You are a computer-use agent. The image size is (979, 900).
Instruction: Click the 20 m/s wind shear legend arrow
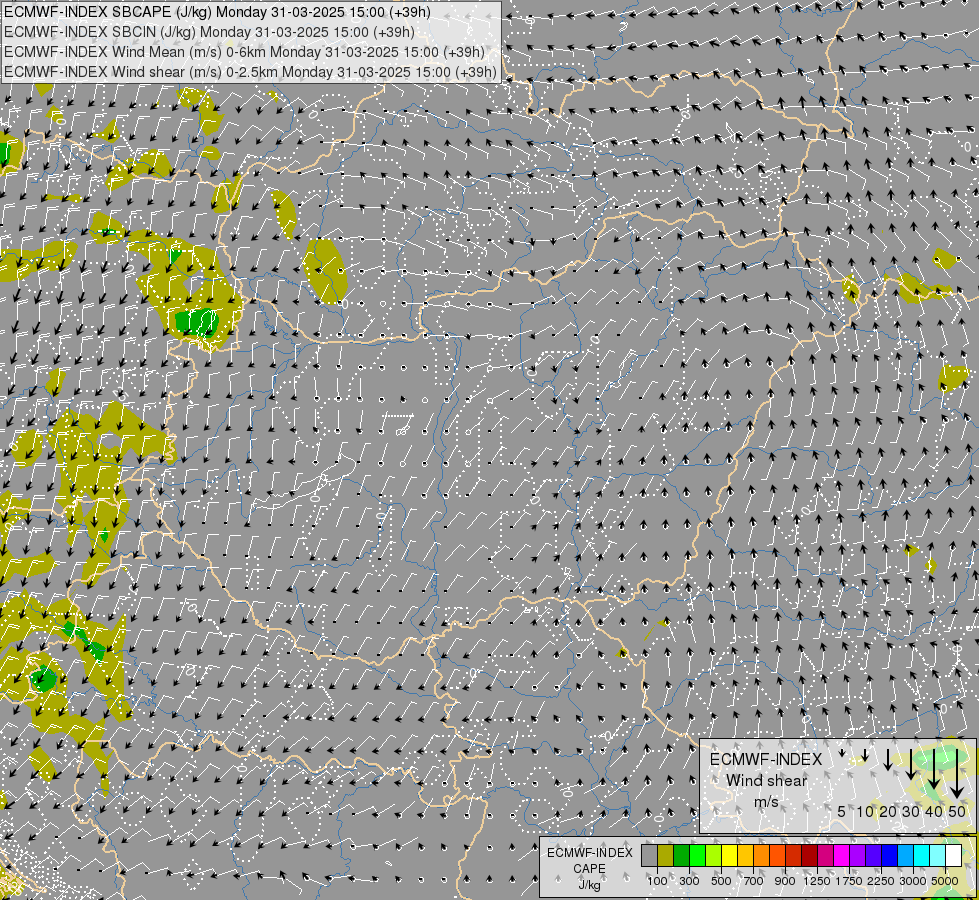[x=888, y=760]
